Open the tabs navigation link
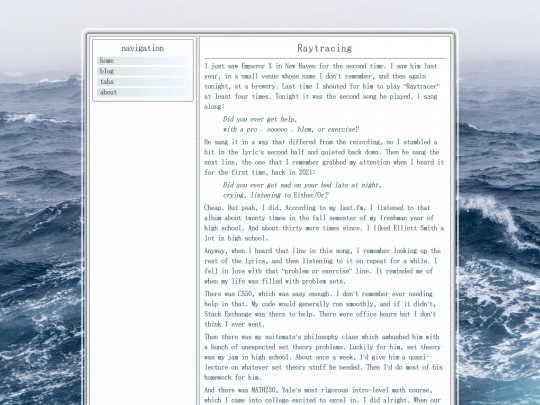Image resolution: width=540 pixels, height=405 pixels. coord(143,82)
